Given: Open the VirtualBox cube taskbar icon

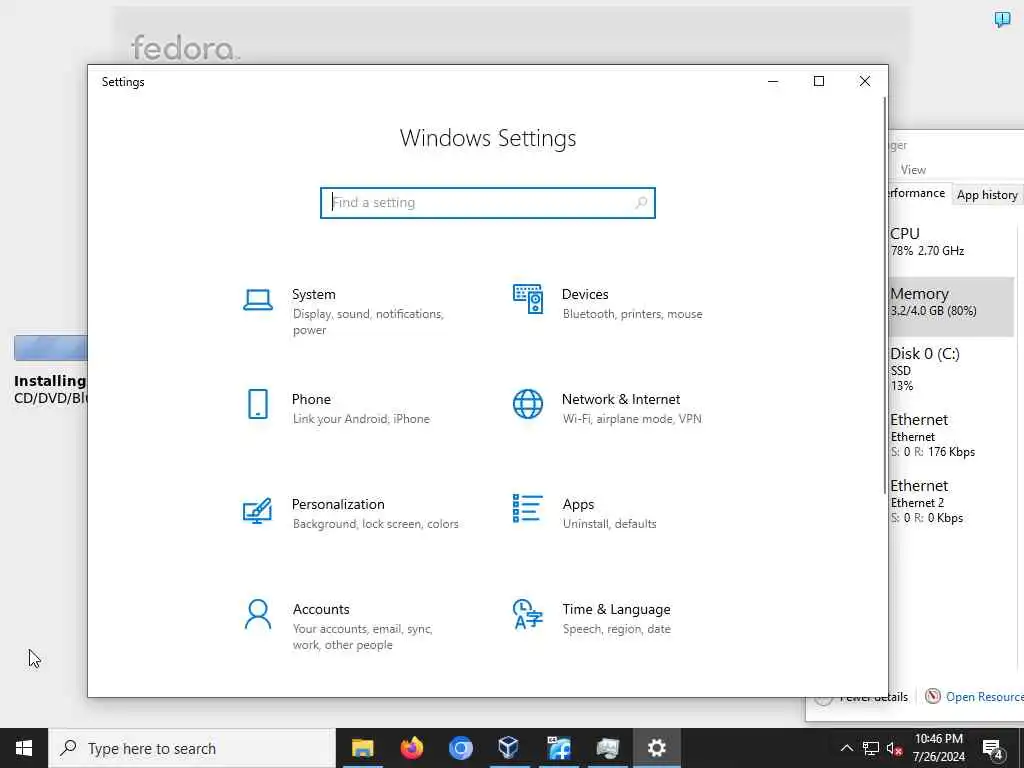Looking at the screenshot, I should [x=509, y=748].
